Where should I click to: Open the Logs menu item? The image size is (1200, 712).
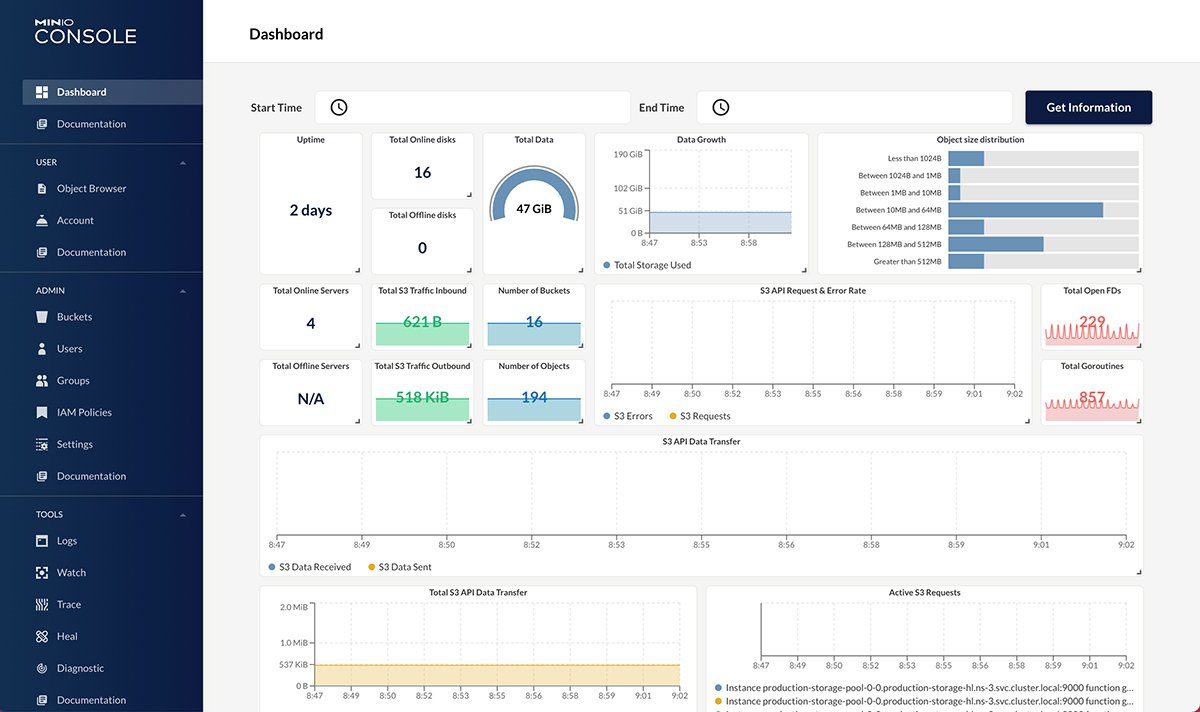[x=67, y=541]
